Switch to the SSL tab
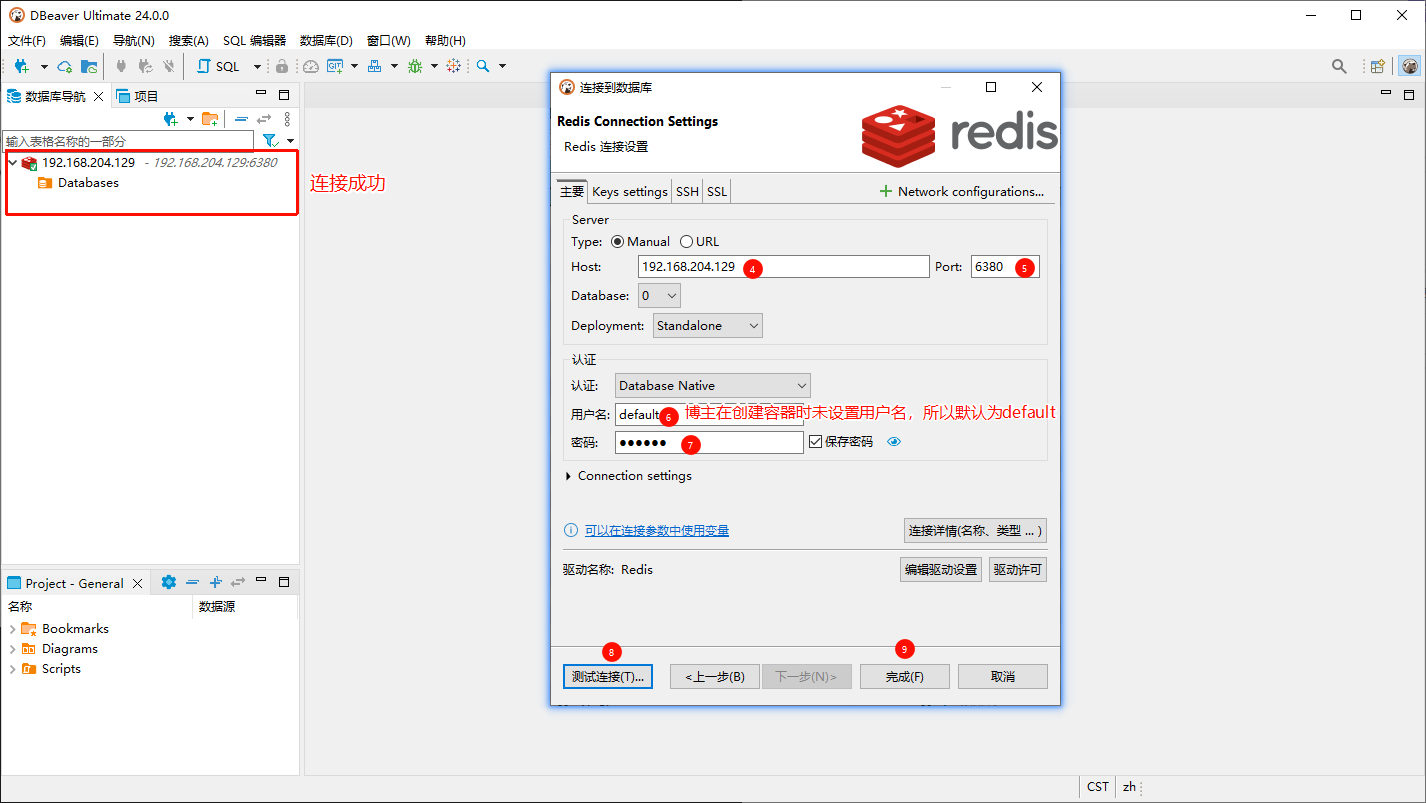The width and height of the screenshot is (1426, 803). 717,192
